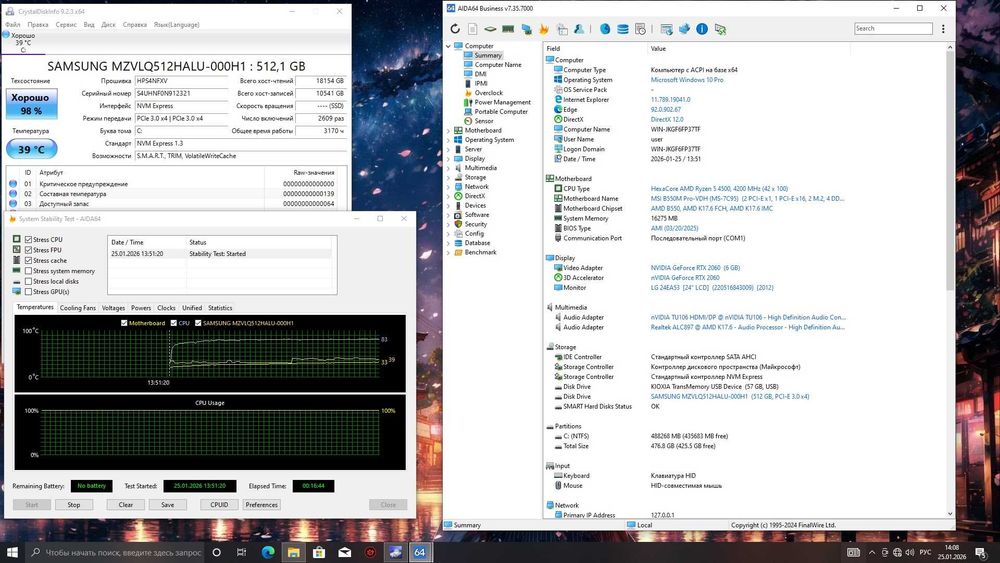
Task: Click the scheduled report clock icon in toolbar
Action: tap(640, 29)
